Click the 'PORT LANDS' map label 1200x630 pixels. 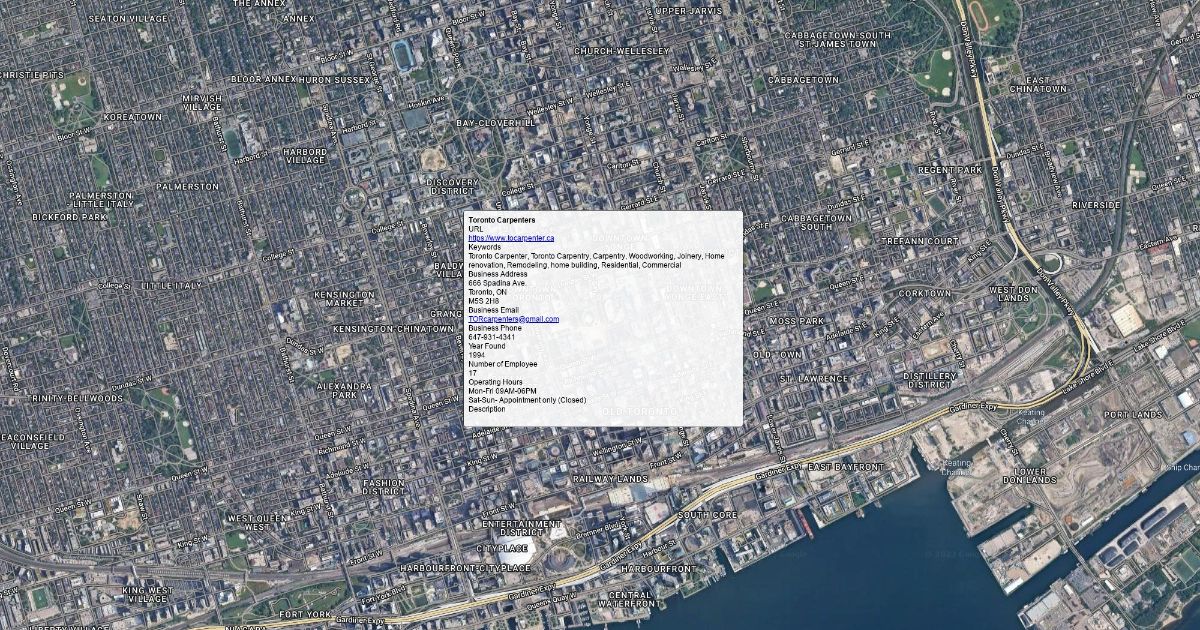click(x=1133, y=414)
